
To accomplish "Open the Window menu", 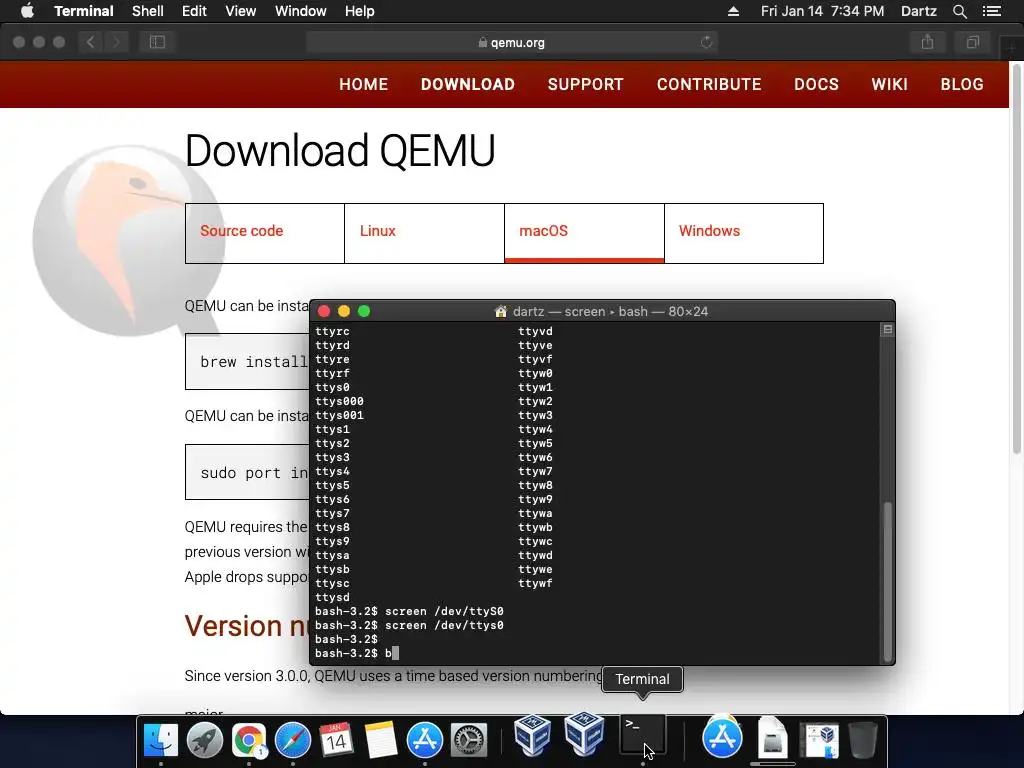I will pos(300,11).
